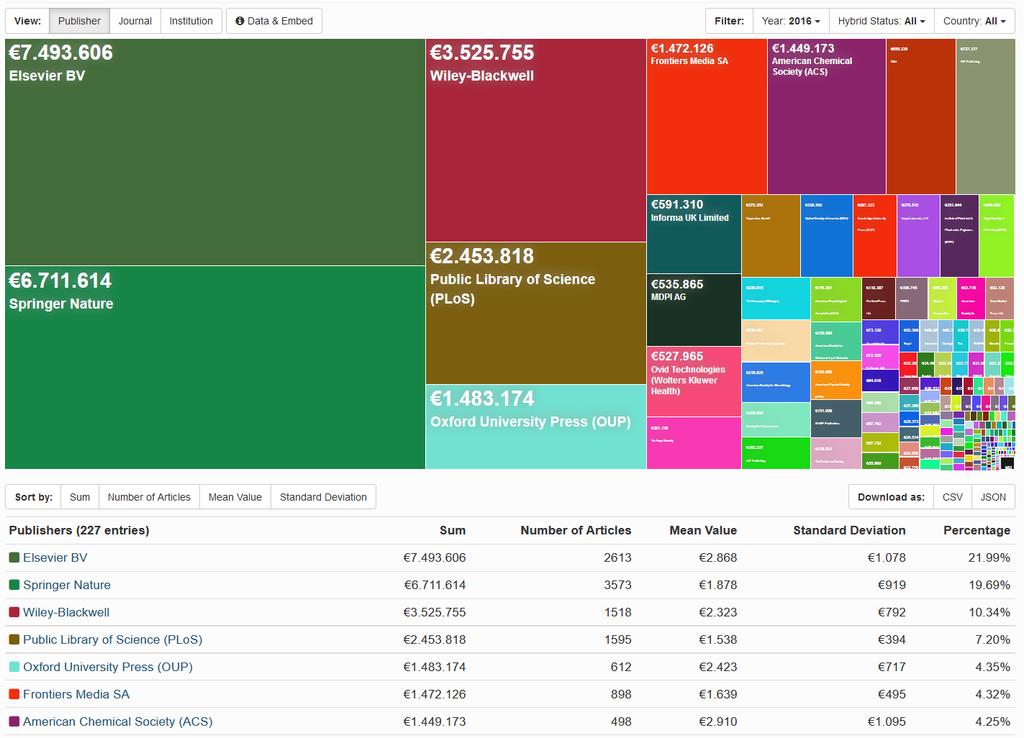The height and width of the screenshot is (738, 1024).
Task: Select Public Library of Science treemap block
Action: pos(536,313)
